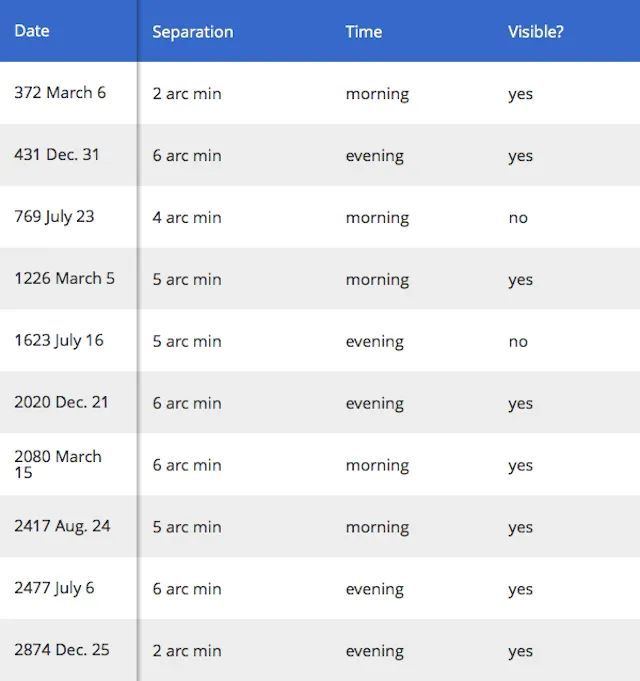This screenshot has height=681, width=640.
Task: Select the 431 Dec. 31 date cell
Action: (x=57, y=155)
